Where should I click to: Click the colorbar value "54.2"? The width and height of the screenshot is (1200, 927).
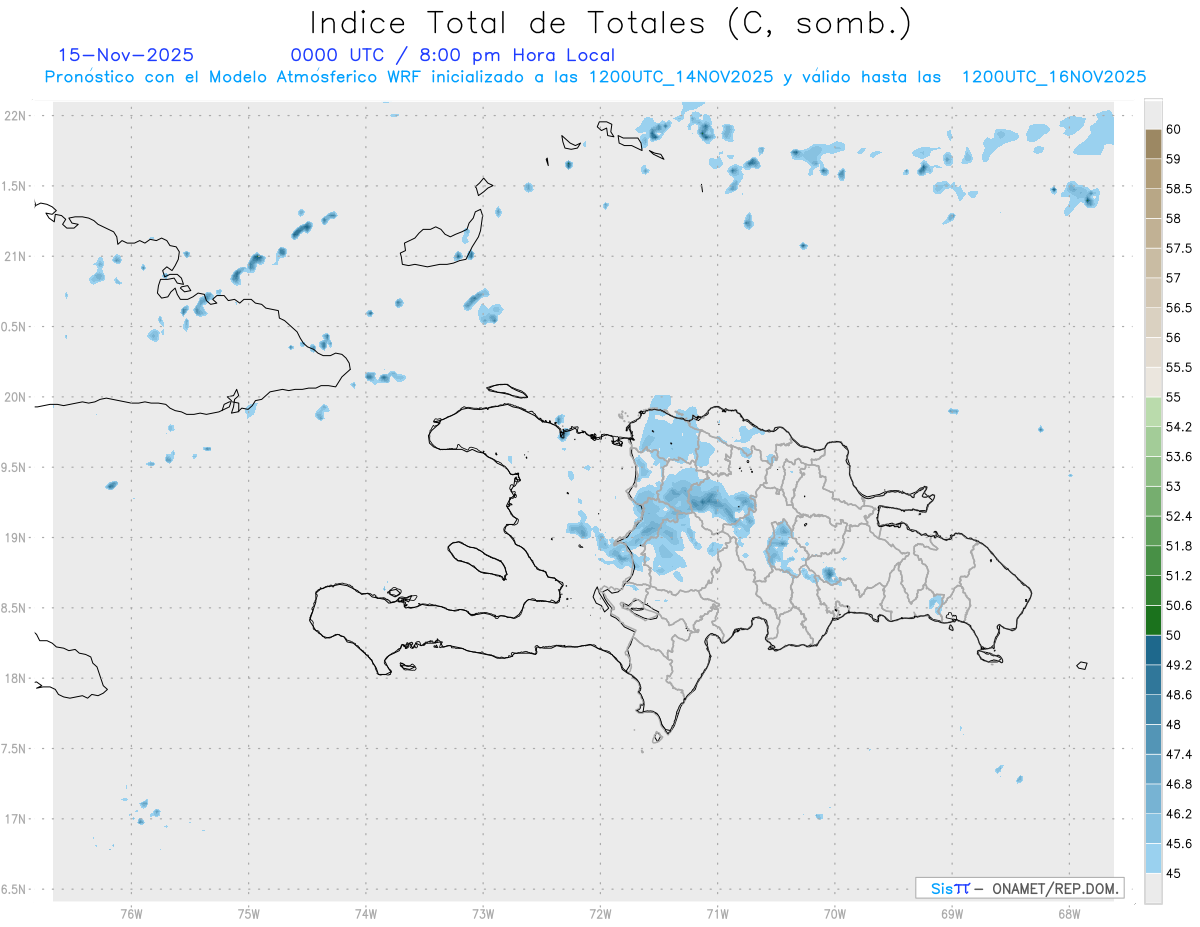pos(1179,427)
